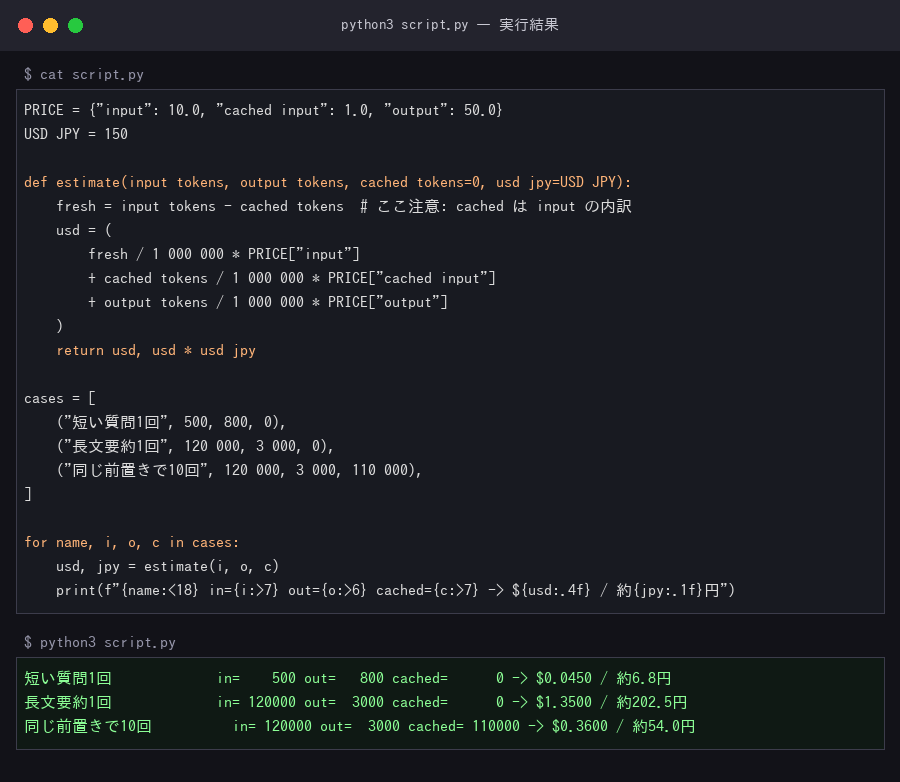Click the comment "# ここ注意: cached は input の内訳"
The width and height of the screenshot is (900, 782).
(496, 207)
